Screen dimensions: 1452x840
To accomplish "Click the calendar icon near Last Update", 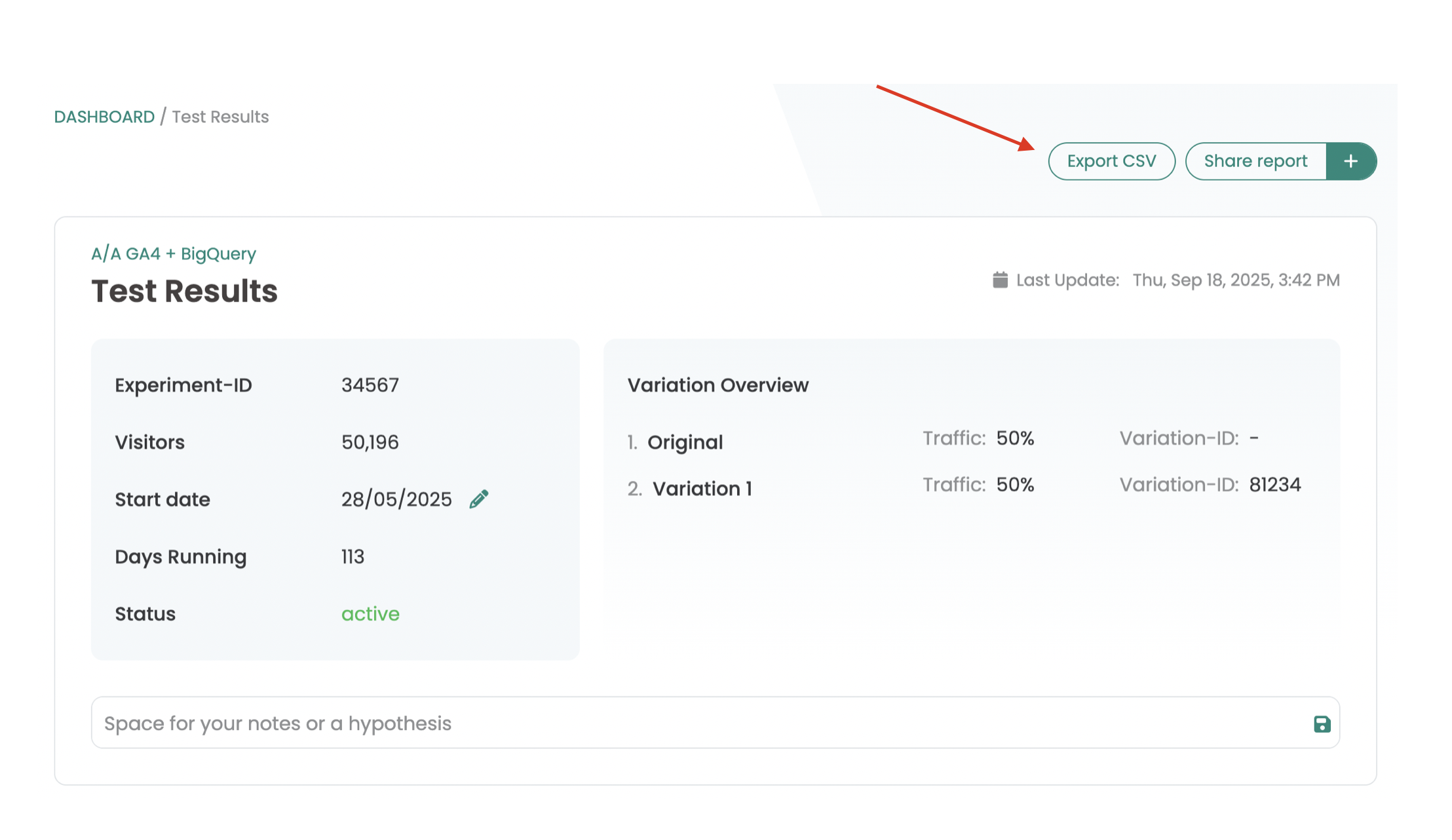I will coord(1000,280).
